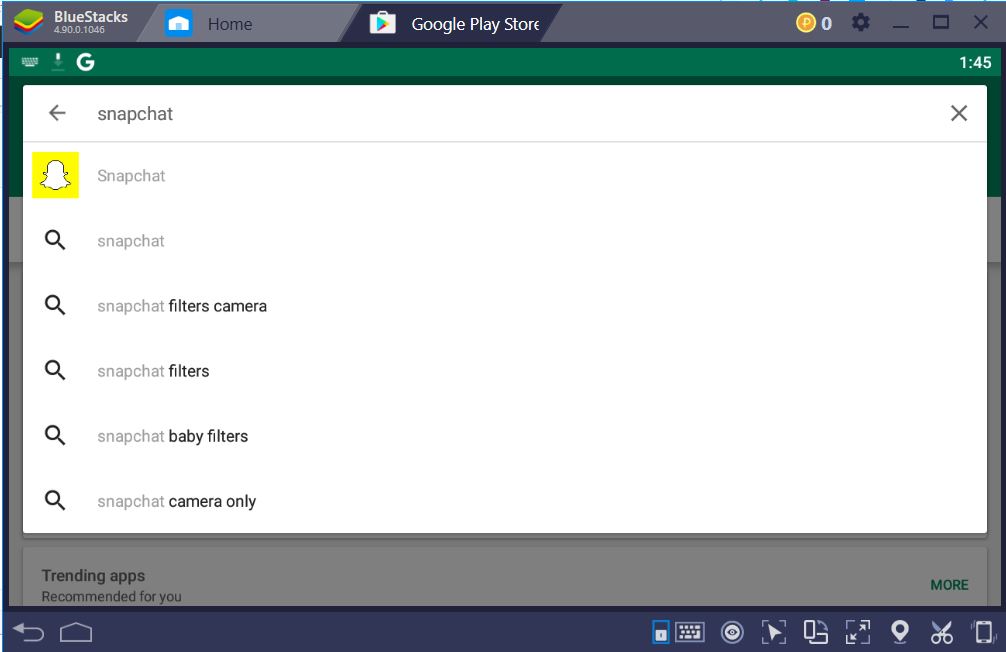
Task: Click the download icon in status bar
Action: 58,62
